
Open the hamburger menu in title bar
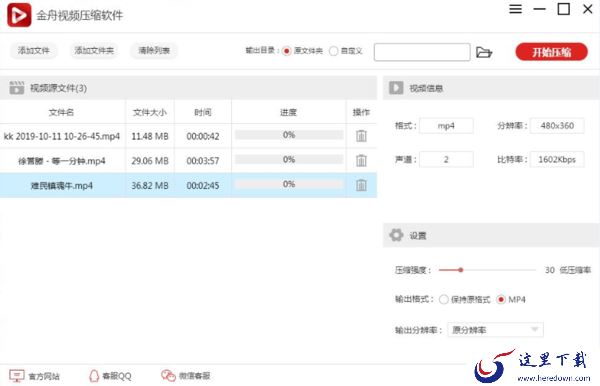[515, 9]
